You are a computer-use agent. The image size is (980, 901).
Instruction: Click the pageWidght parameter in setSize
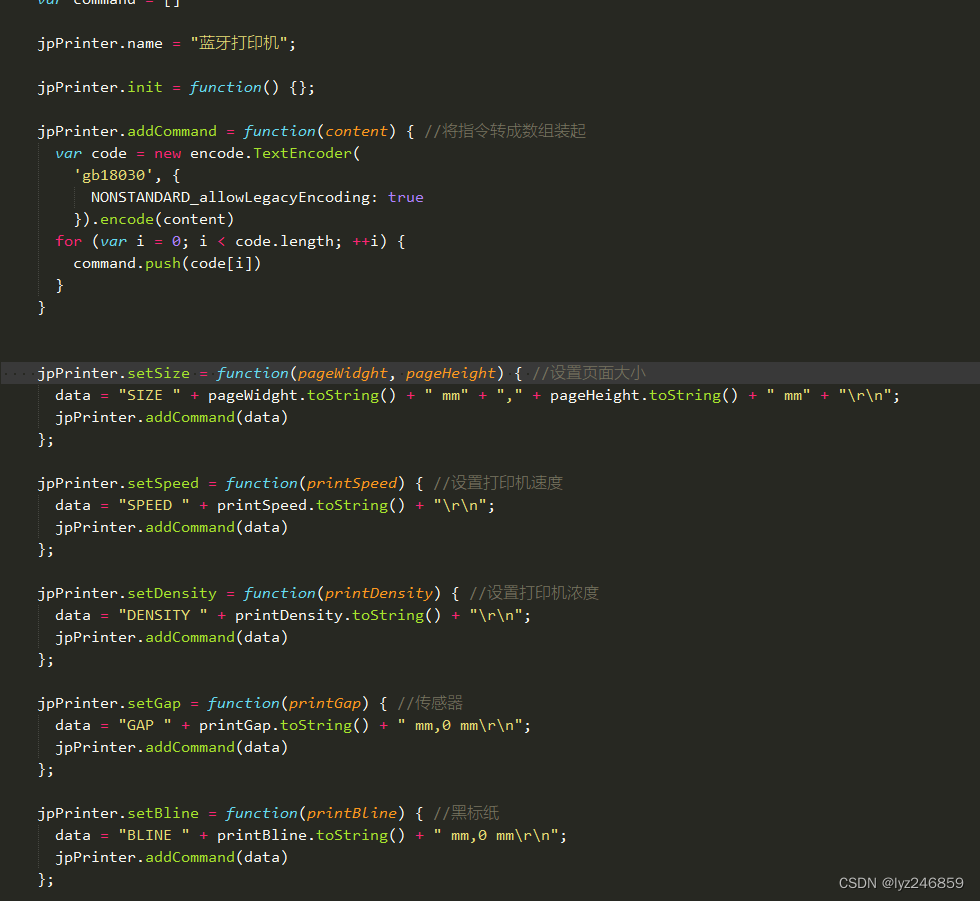coord(342,373)
